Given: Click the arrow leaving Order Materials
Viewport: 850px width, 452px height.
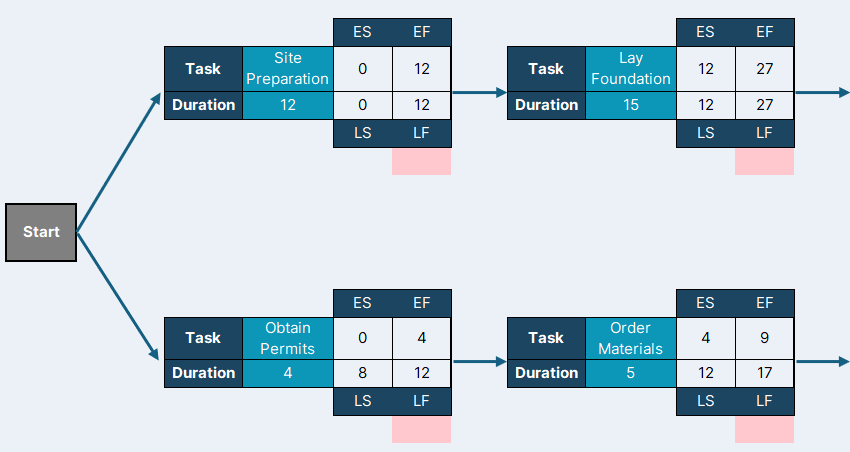Looking at the screenshot, I should 822,361.
